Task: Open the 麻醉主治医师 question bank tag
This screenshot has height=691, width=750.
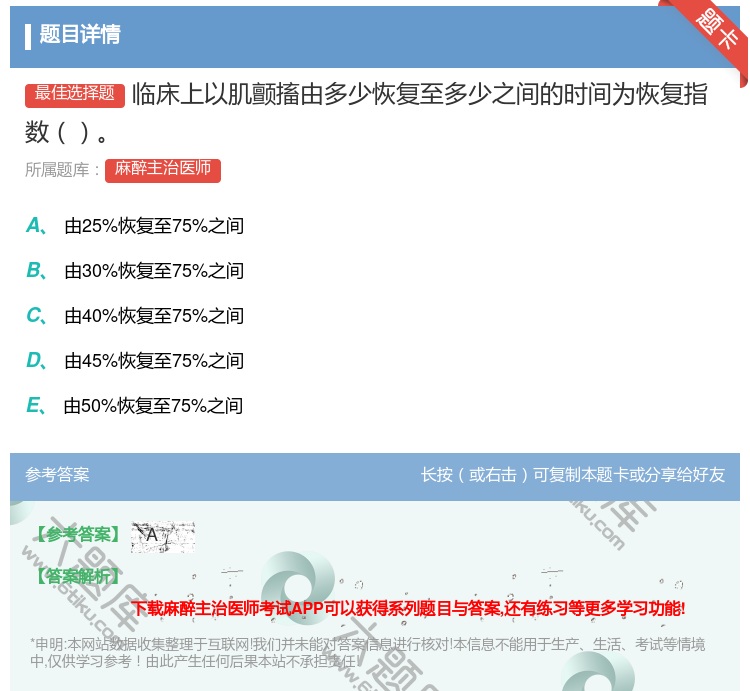Action: coord(163,169)
